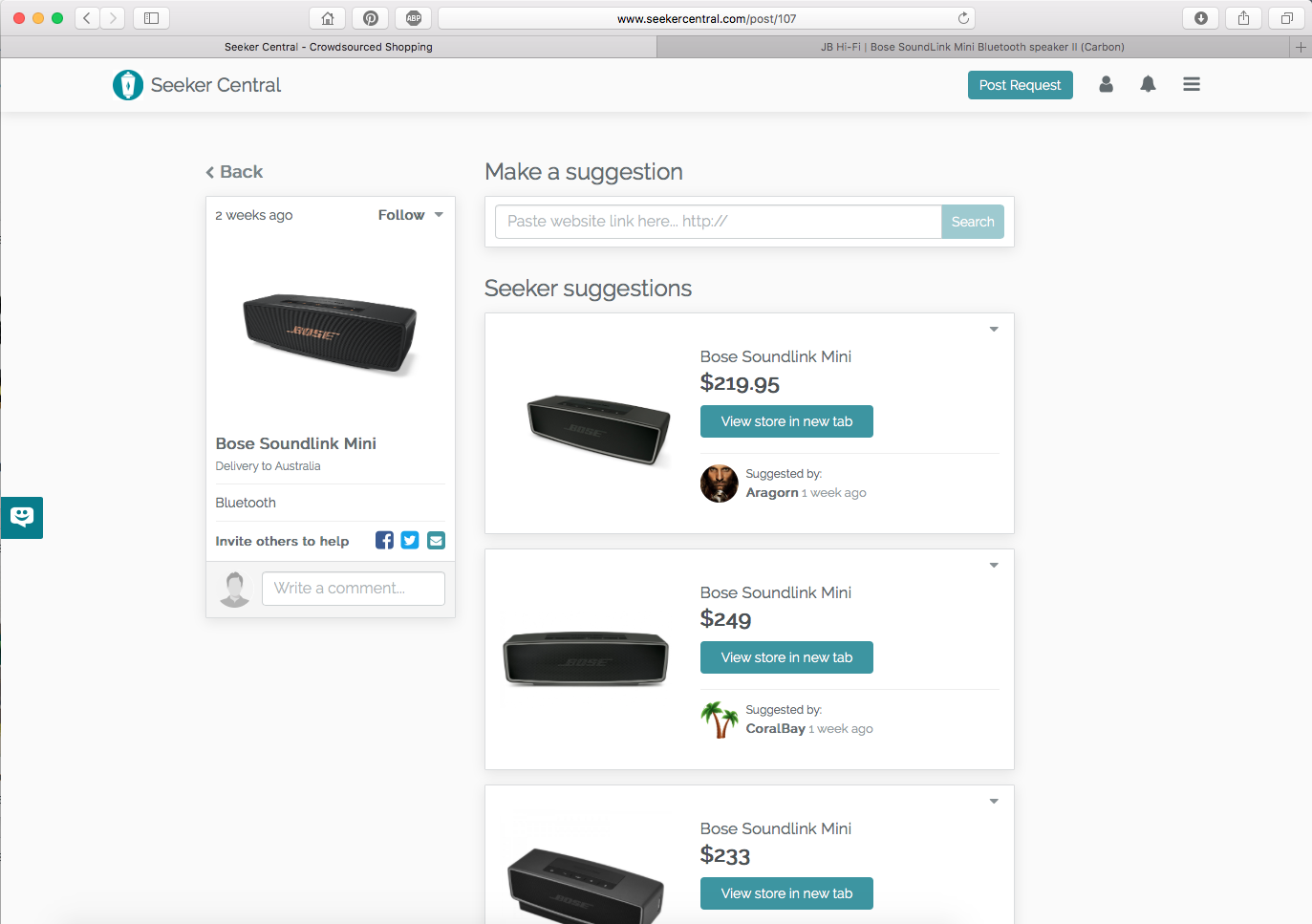Viewport: 1312px width, 924px height.
Task: Open a new Safari tab
Action: (x=1301, y=47)
